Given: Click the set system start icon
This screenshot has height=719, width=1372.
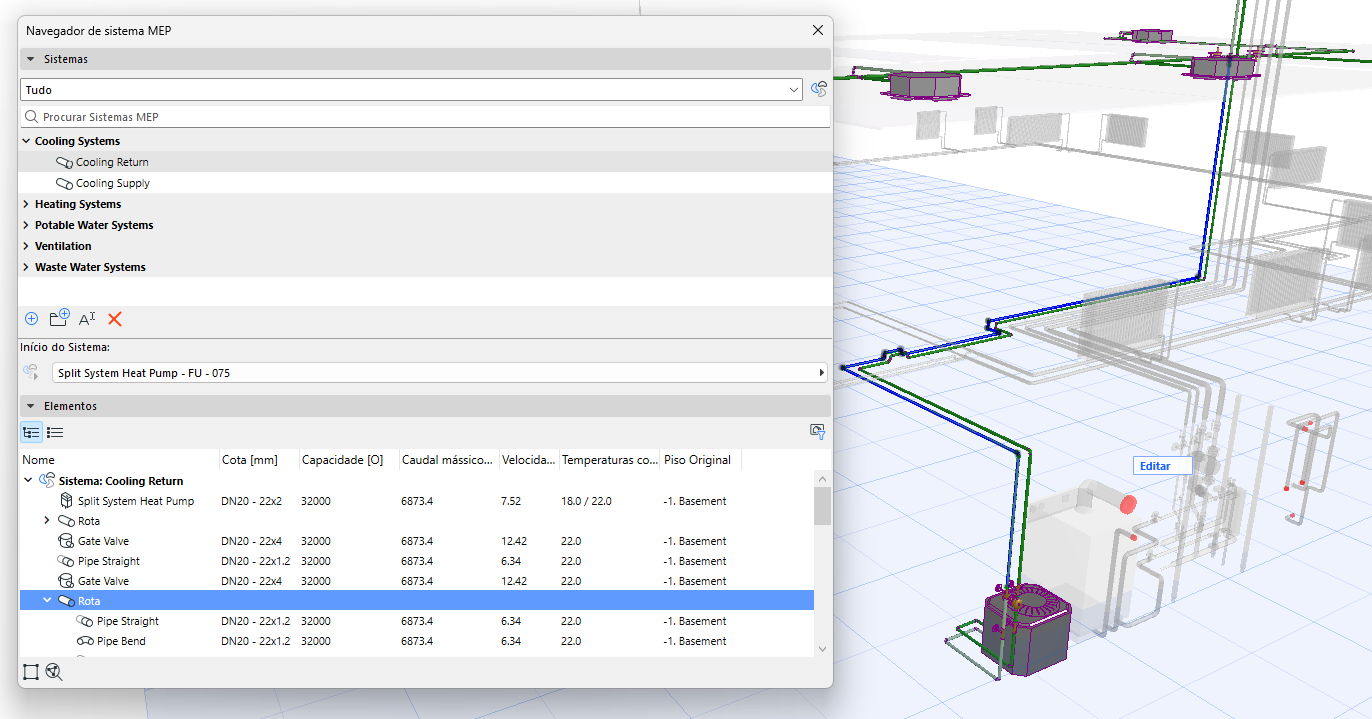Looking at the screenshot, I should coord(32,373).
